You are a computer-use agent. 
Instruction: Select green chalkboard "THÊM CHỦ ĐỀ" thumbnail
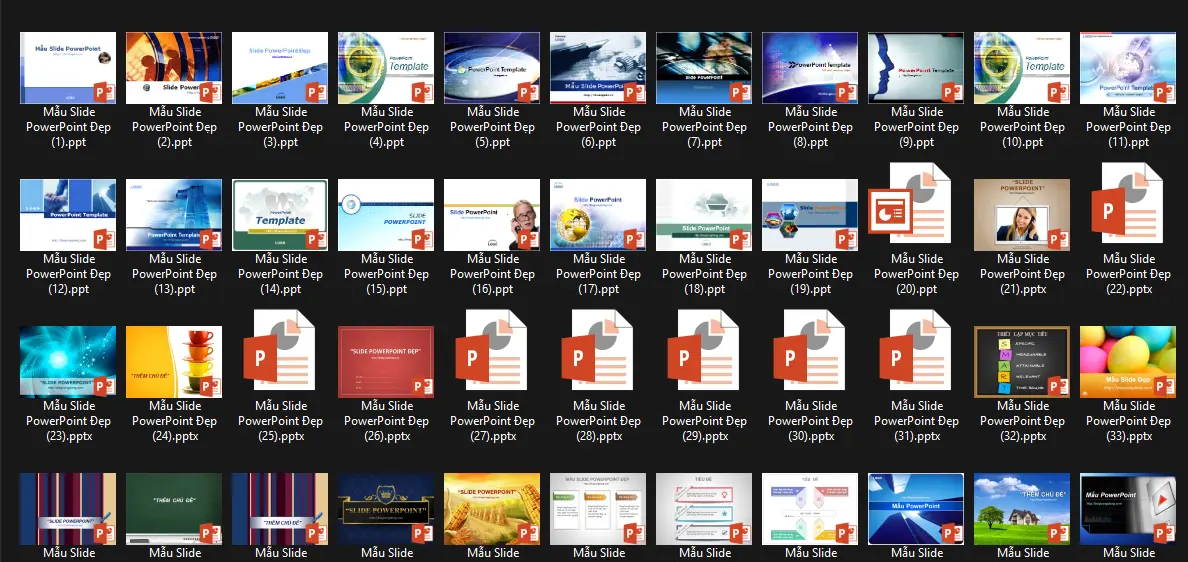click(x=174, y=509)
